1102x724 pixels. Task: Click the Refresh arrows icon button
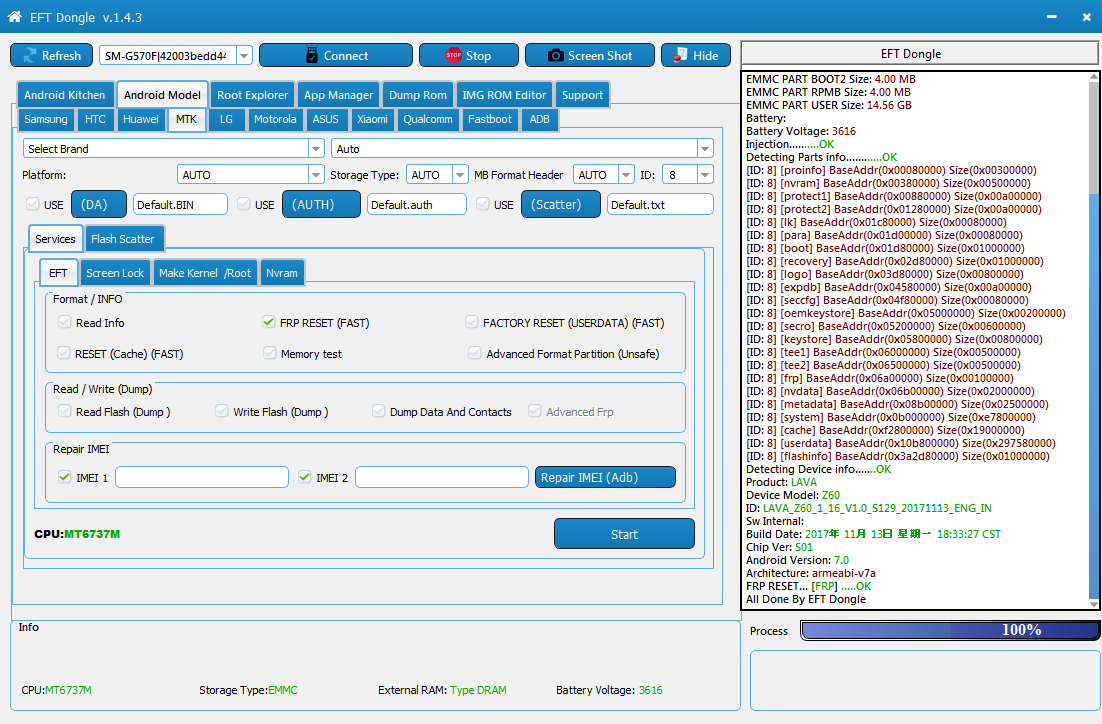30,56
